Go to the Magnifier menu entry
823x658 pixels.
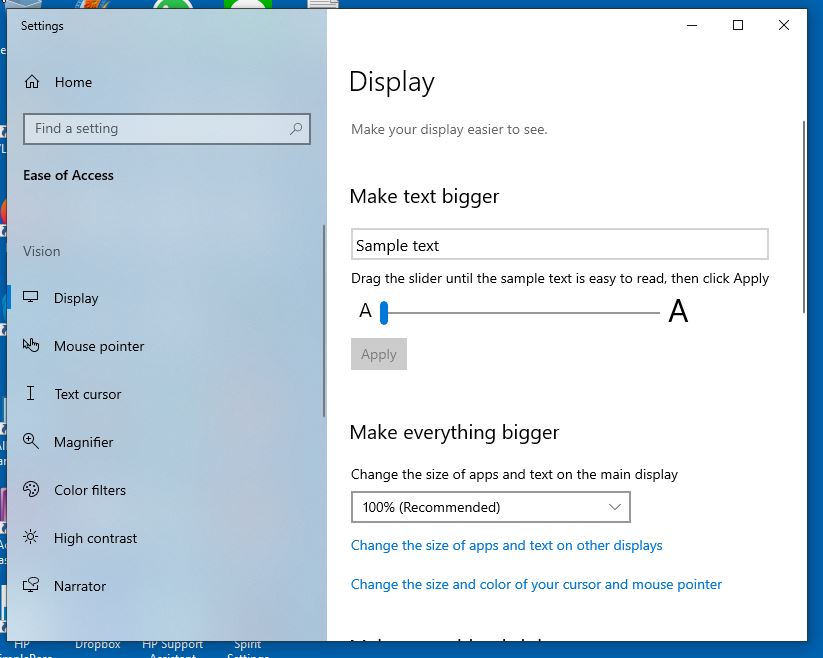pos(83,442)
